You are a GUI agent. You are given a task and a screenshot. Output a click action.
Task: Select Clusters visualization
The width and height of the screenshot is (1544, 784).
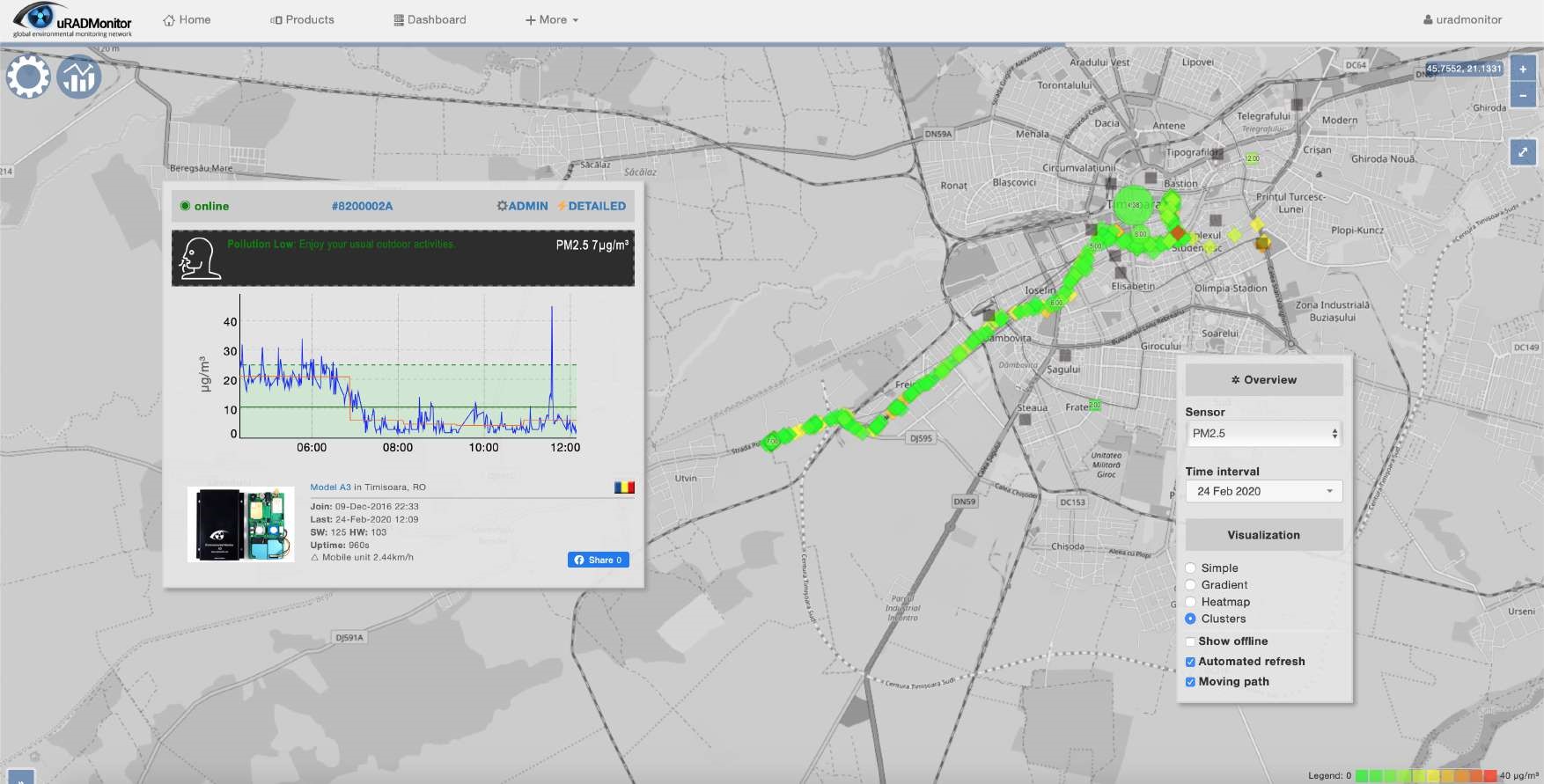click(1190, 619)
